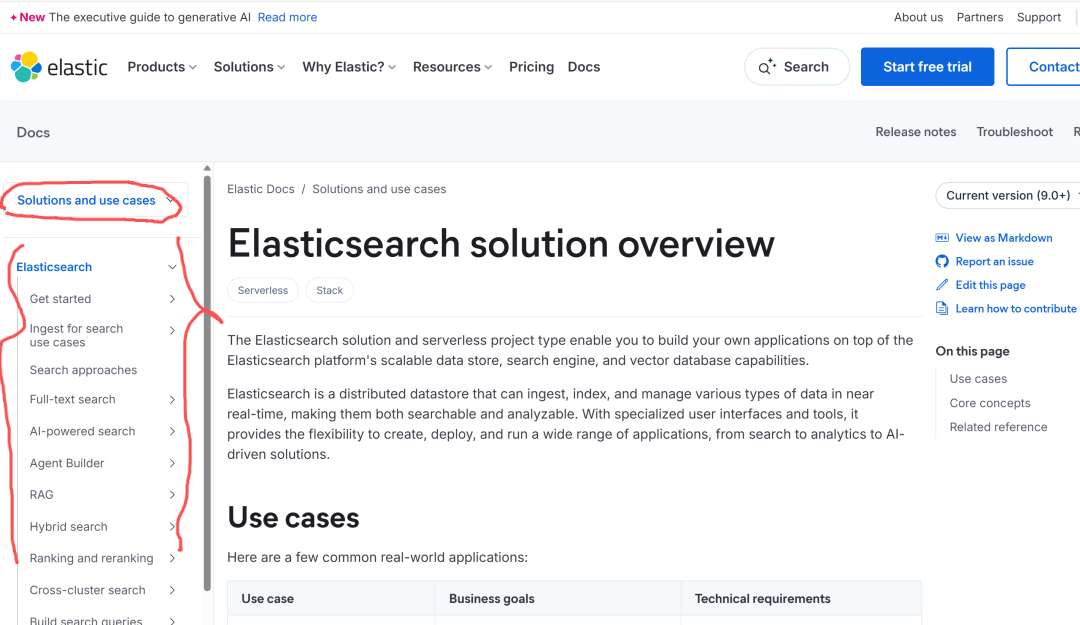Click the Contact button

coord(1043,67)
